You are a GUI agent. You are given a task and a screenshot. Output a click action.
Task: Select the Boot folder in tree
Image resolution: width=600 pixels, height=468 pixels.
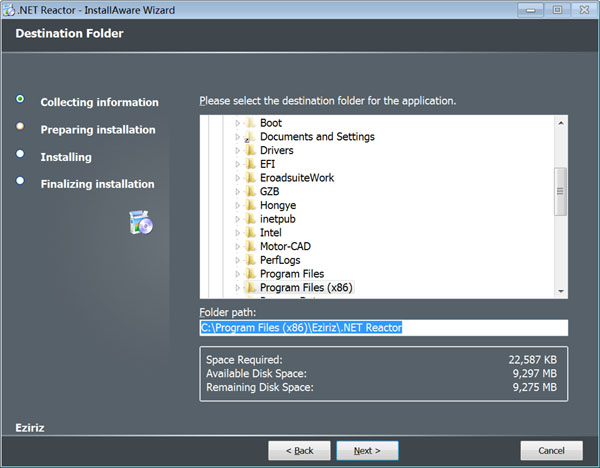(x=271, y=123)
